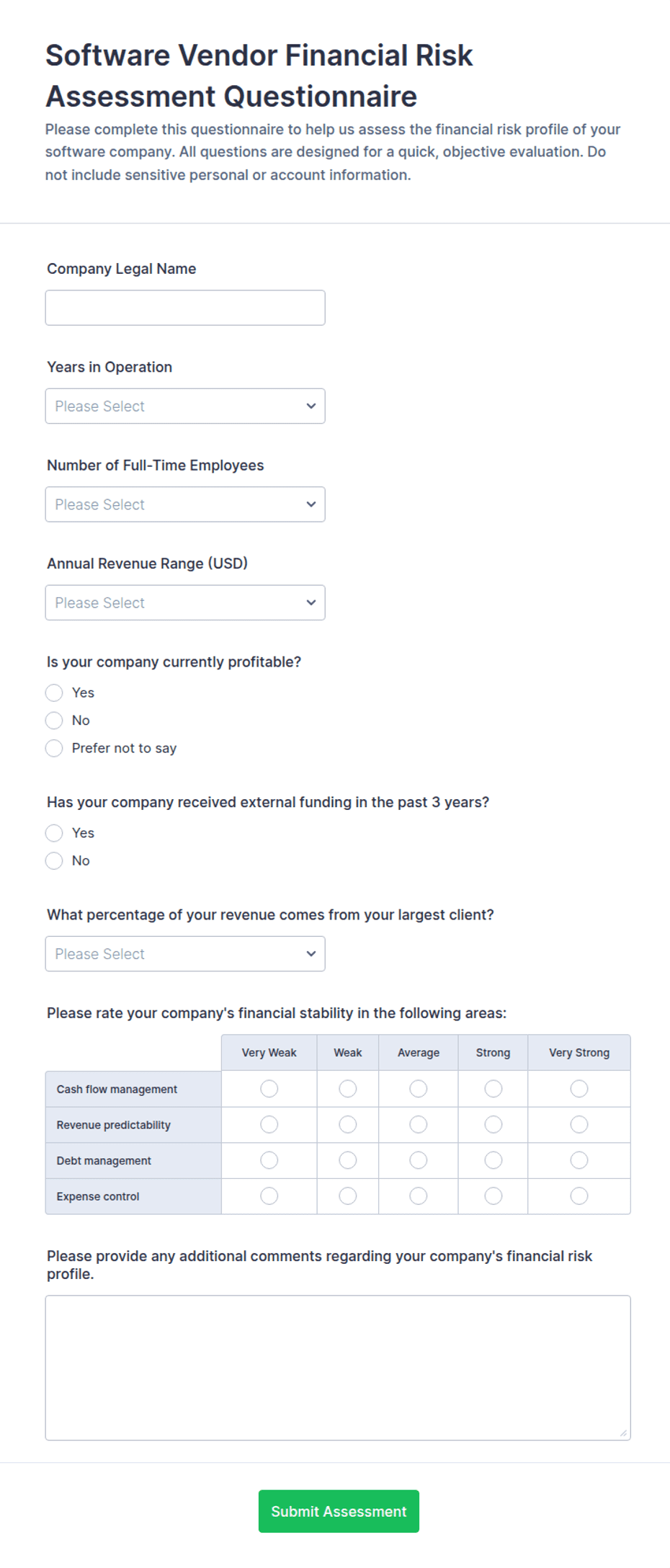670x1568 pixels.
Task: Select No for currently profitable
Action: [54, 721]
